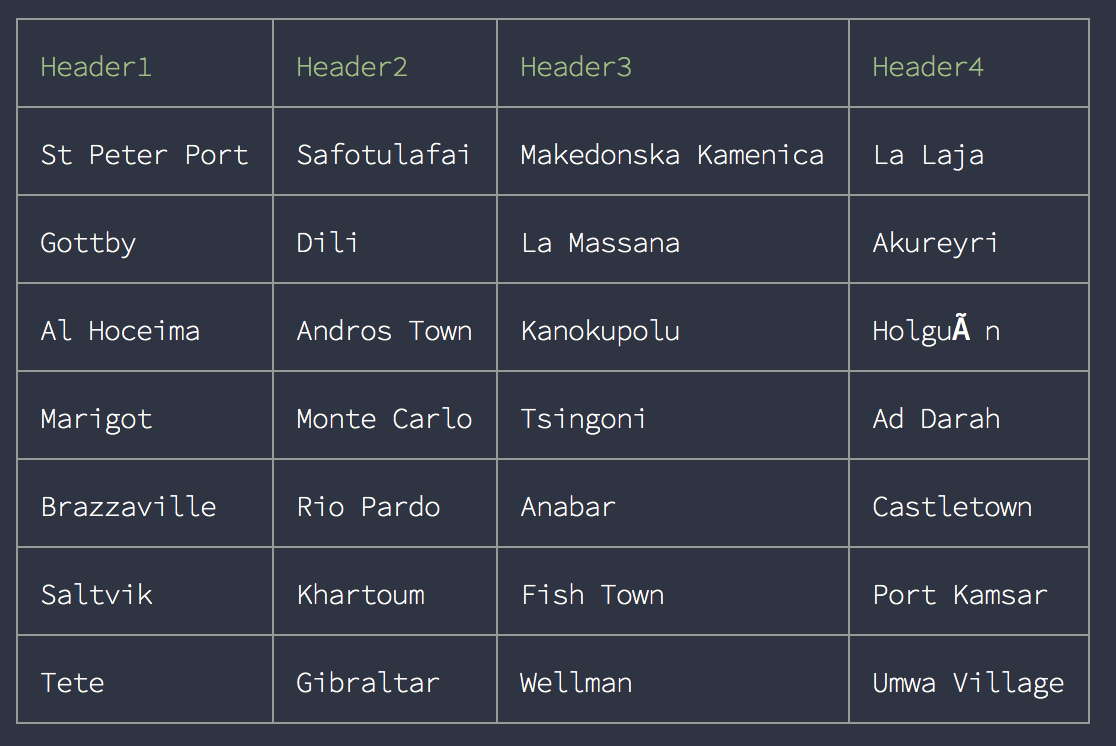Click the Header1 column header
Viewport: 1116px width, 746px height.
(145, 63)
